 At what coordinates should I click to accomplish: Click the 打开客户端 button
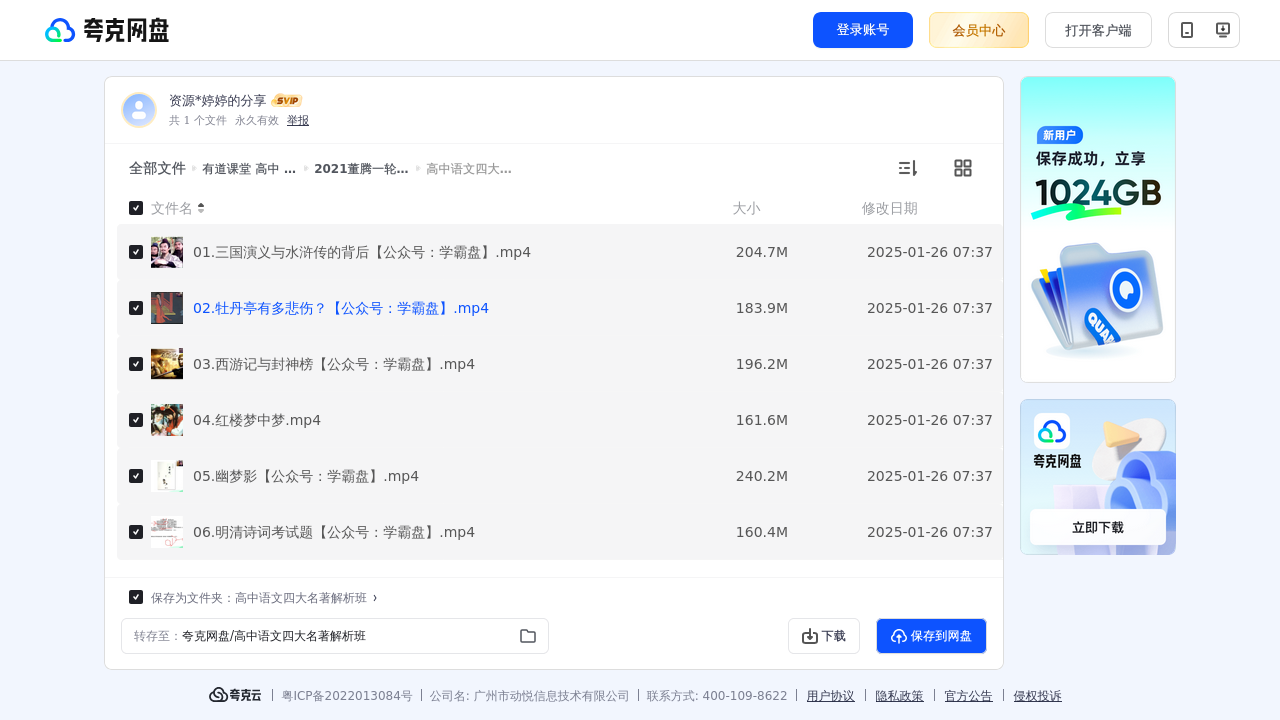tap(1098, 30)
